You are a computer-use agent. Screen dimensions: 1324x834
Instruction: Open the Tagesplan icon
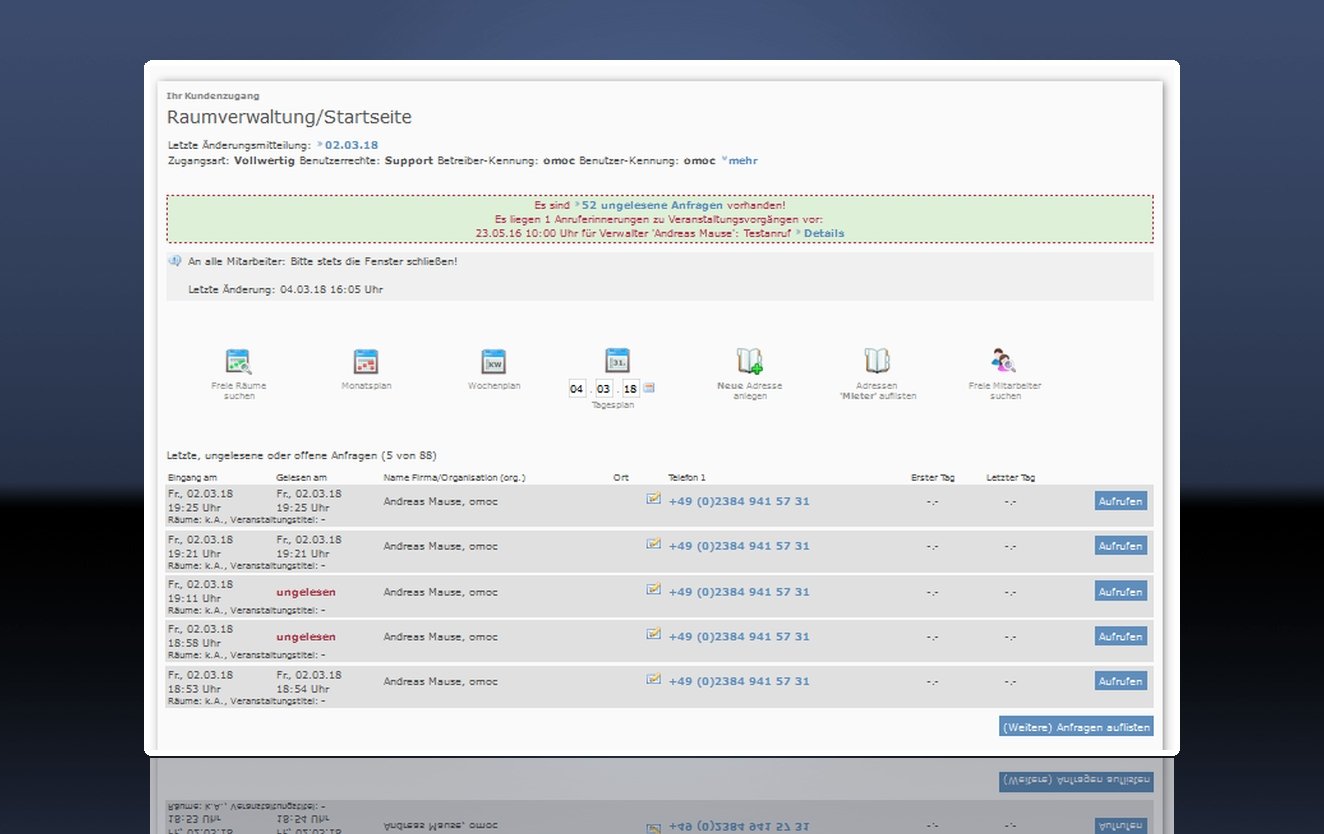pos(617,360)
